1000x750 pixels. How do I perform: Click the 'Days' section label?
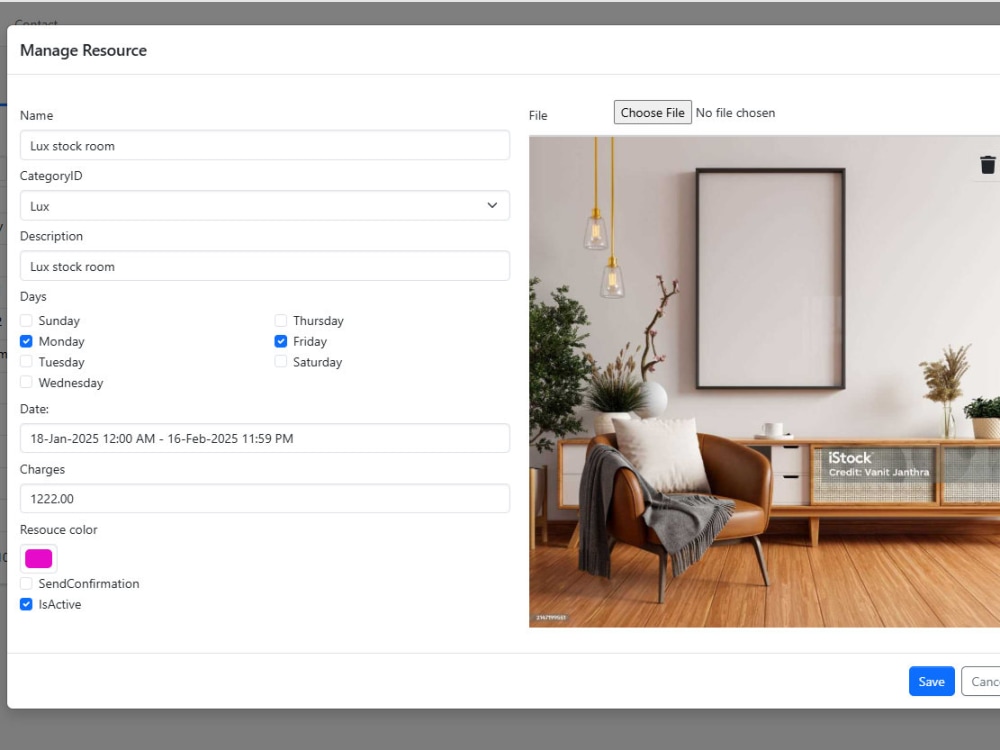coord(33,297)
